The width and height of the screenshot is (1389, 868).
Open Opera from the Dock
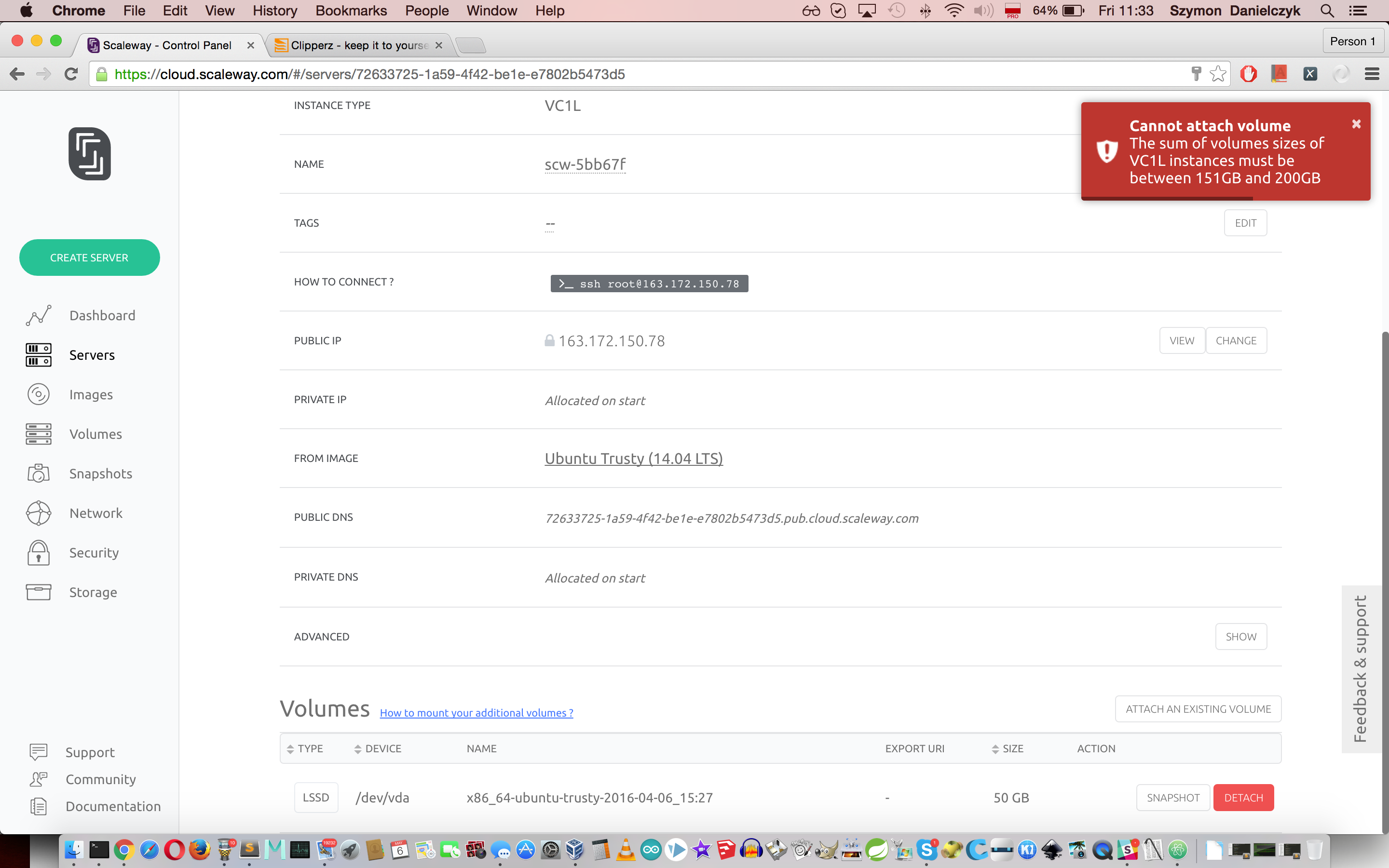pyautogui.click(x=175, y=850)
